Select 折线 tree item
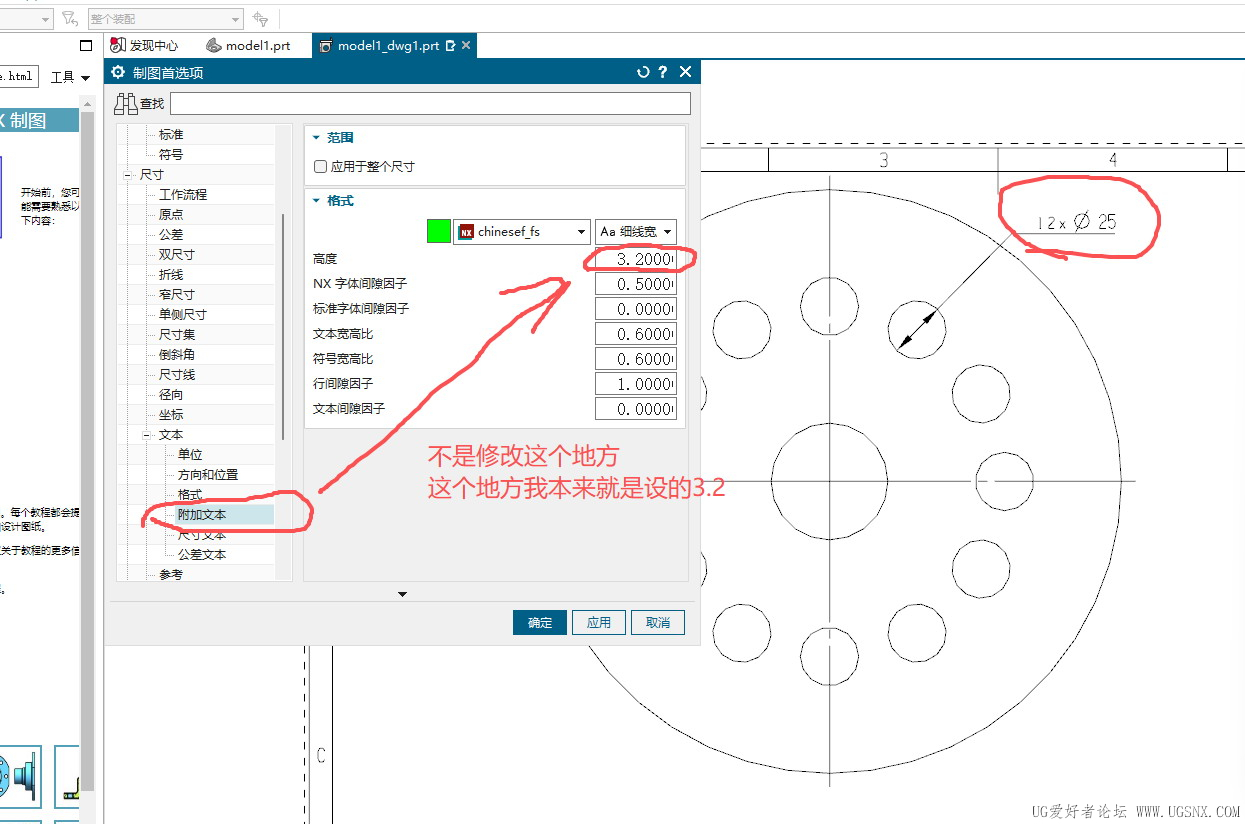 tap(171, 275)
